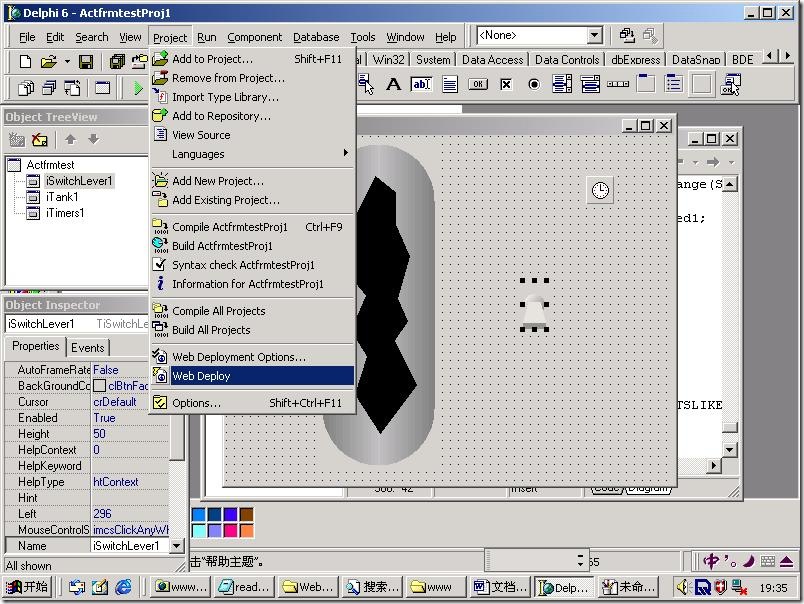Select the CheckBox component in palette
Viewport: 804px width, 604px height.
click(x=506, y=85)
